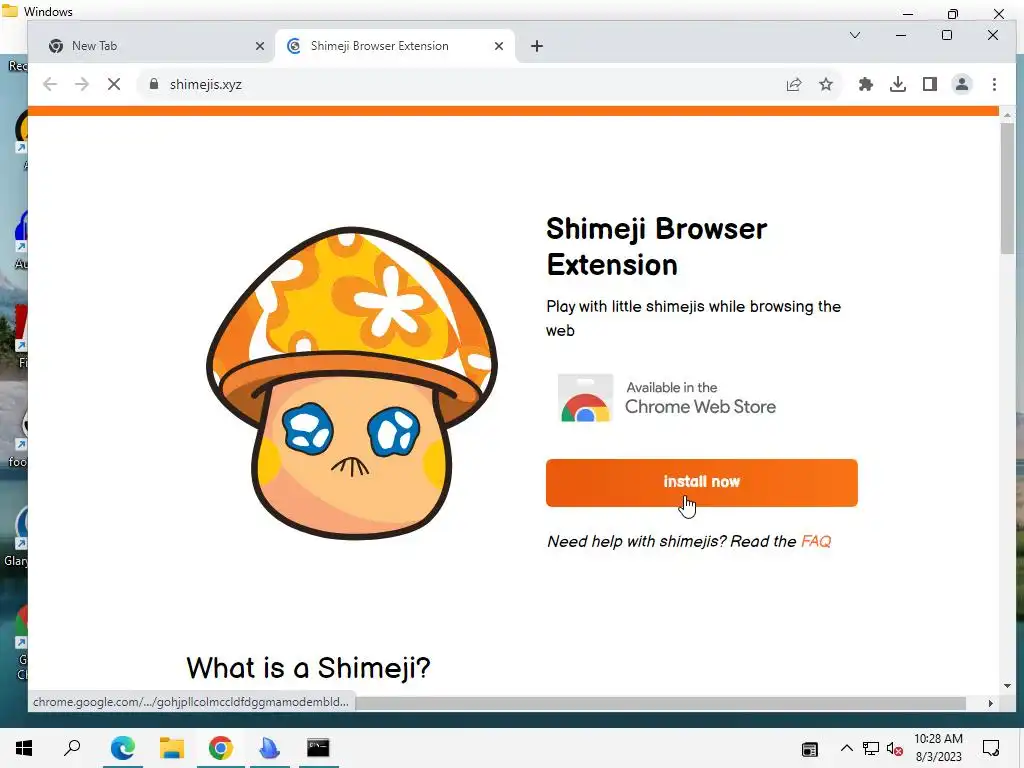Click the mushroom shimeji image

tap(352, 383)
